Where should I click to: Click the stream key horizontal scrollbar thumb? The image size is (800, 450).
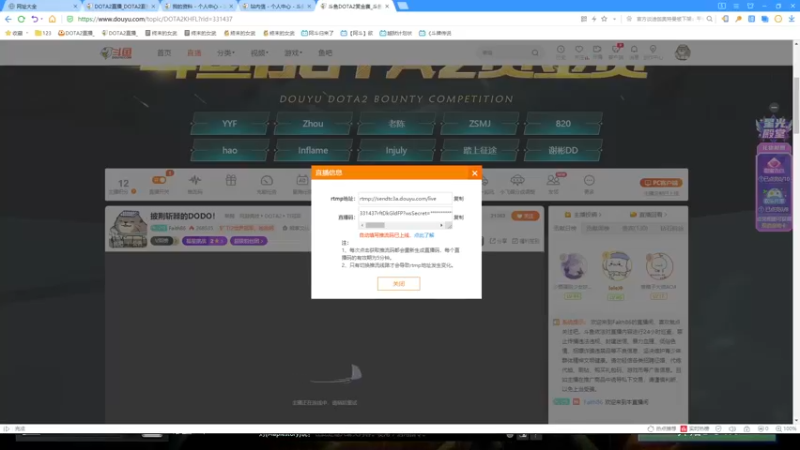pyautogui.click(x=375, y=225)
